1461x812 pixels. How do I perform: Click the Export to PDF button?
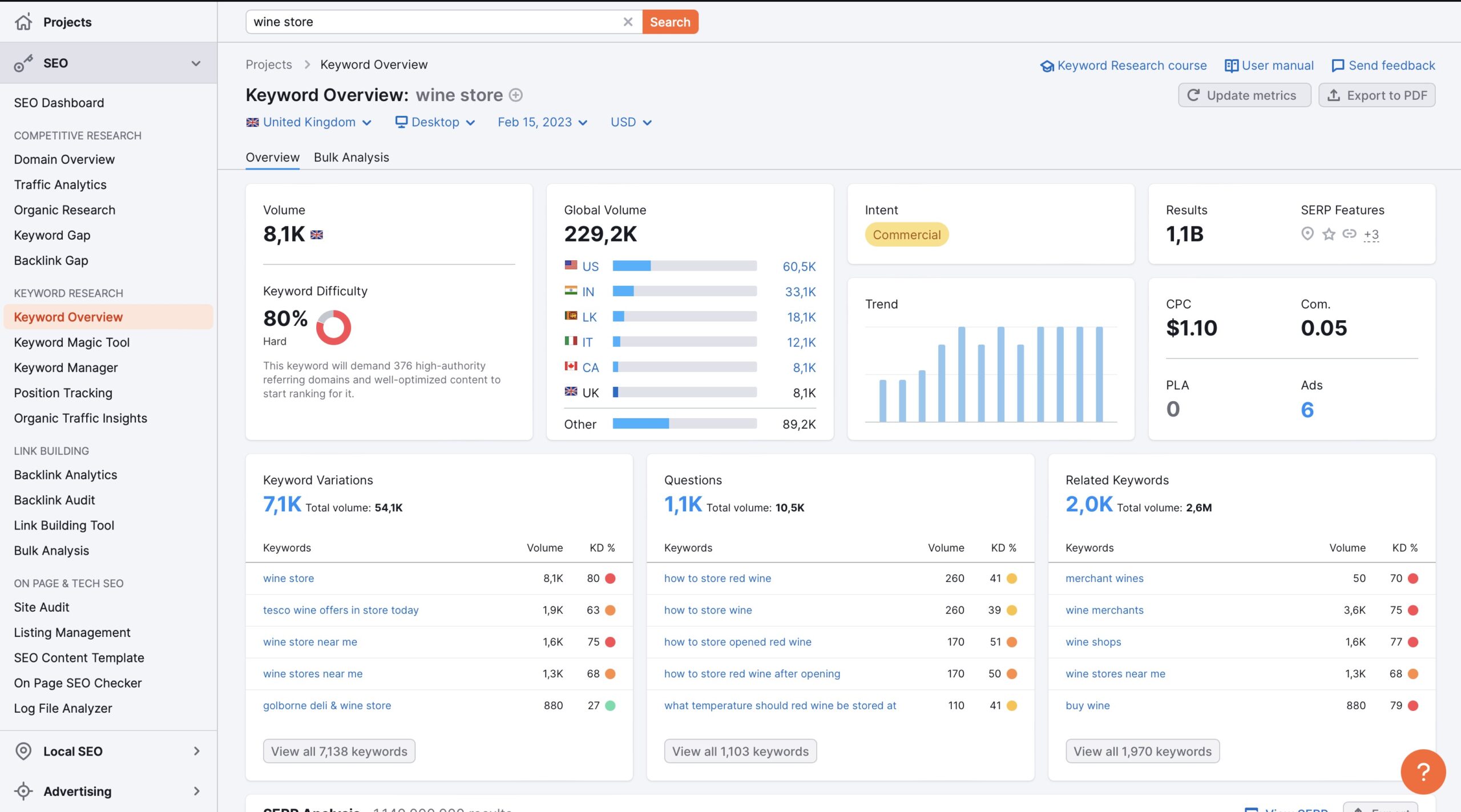click(x=1377, y=95)
